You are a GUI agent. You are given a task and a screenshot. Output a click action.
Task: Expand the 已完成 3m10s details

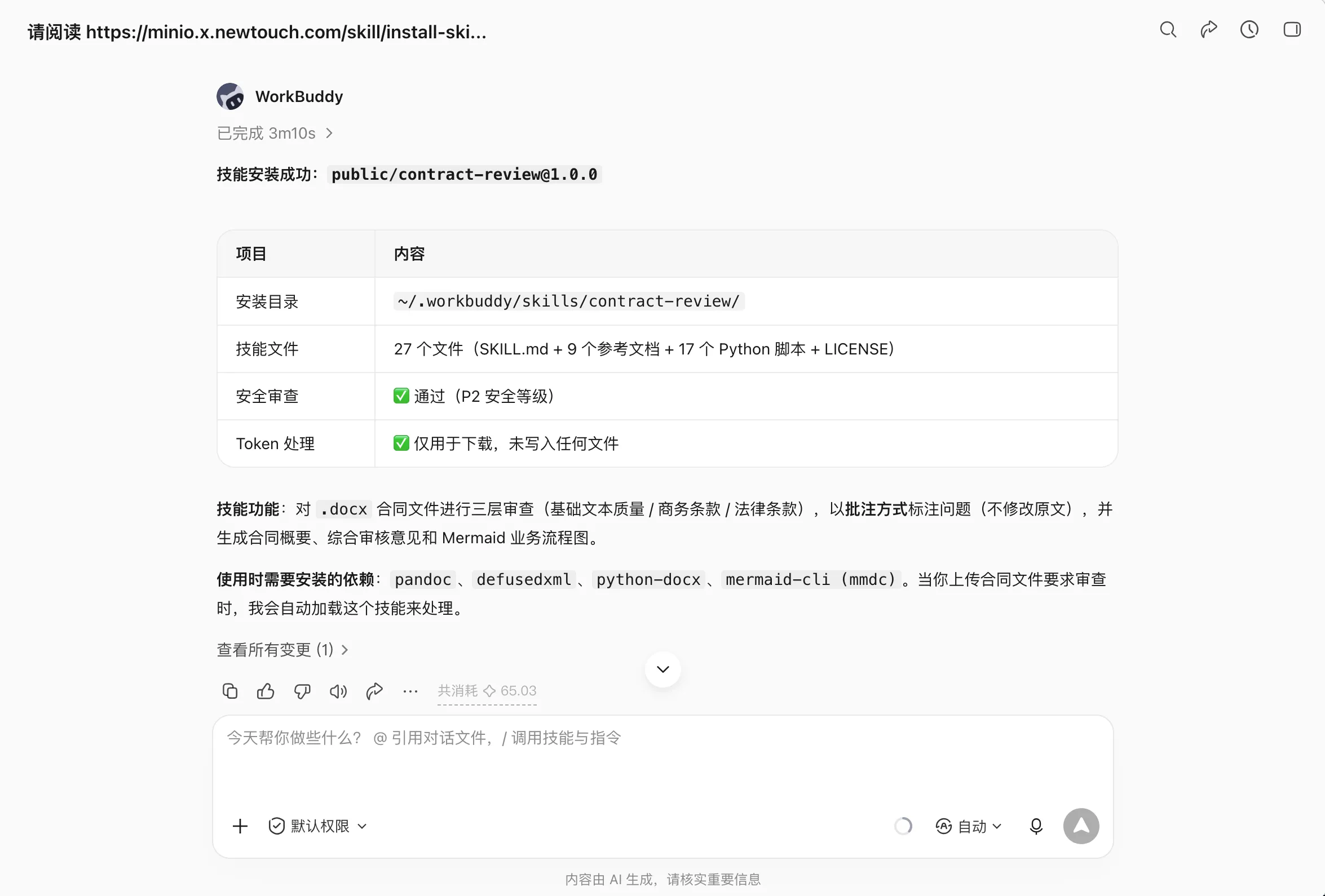[275, 134]
